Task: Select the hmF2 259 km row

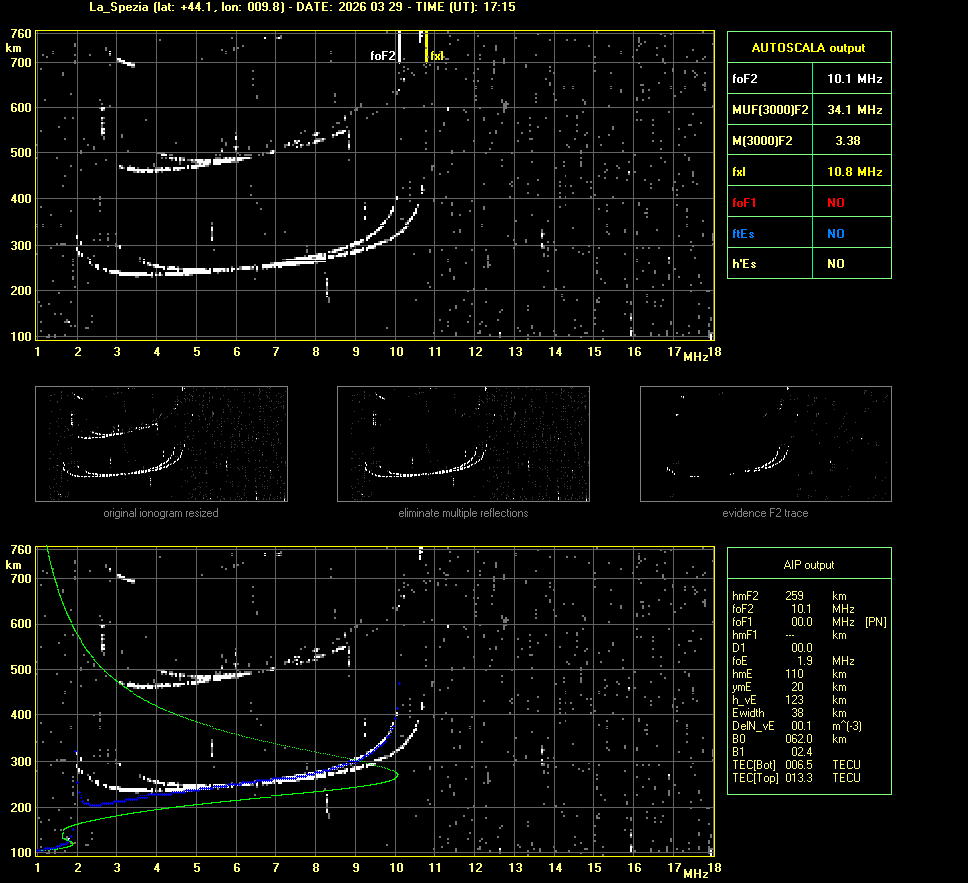Action: point(790,595)
